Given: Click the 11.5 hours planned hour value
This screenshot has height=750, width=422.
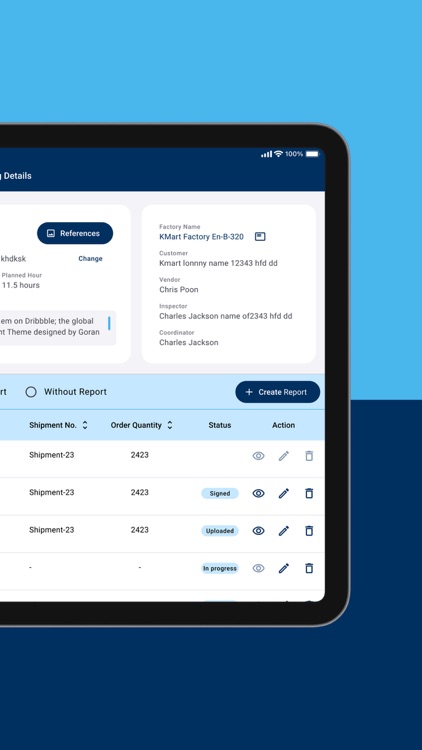Looking at the screenshot, I should point(21,286).
